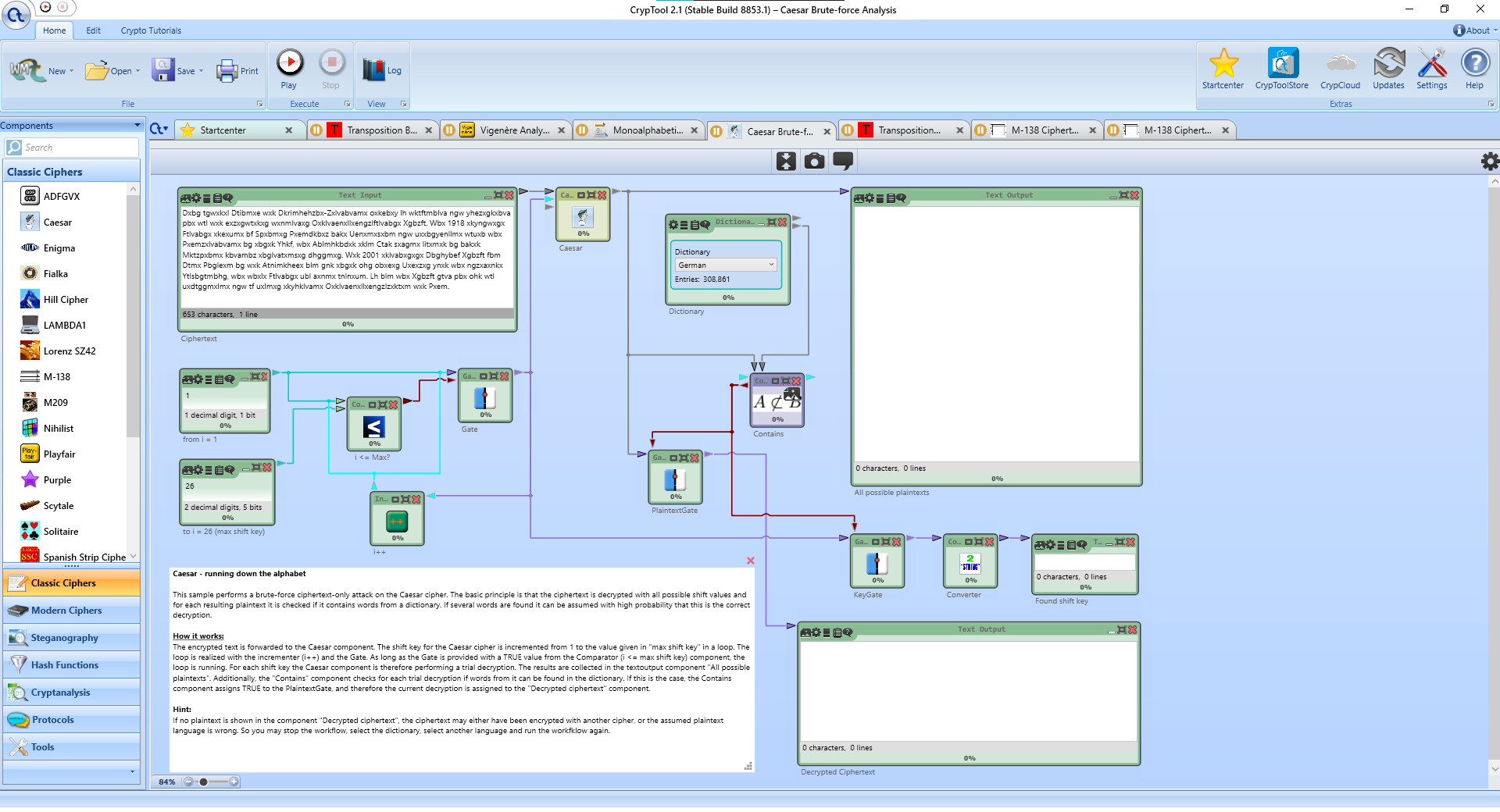The width and height of the screenshot is (1500, 812).
Task: Toggle pause on Vigenère Analy... tab
Action: coord(449,130)
